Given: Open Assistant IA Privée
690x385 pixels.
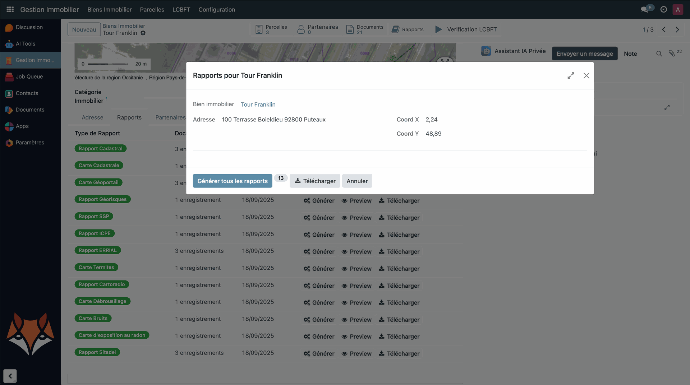Looking at the screenshot, I should click(514, 51).
